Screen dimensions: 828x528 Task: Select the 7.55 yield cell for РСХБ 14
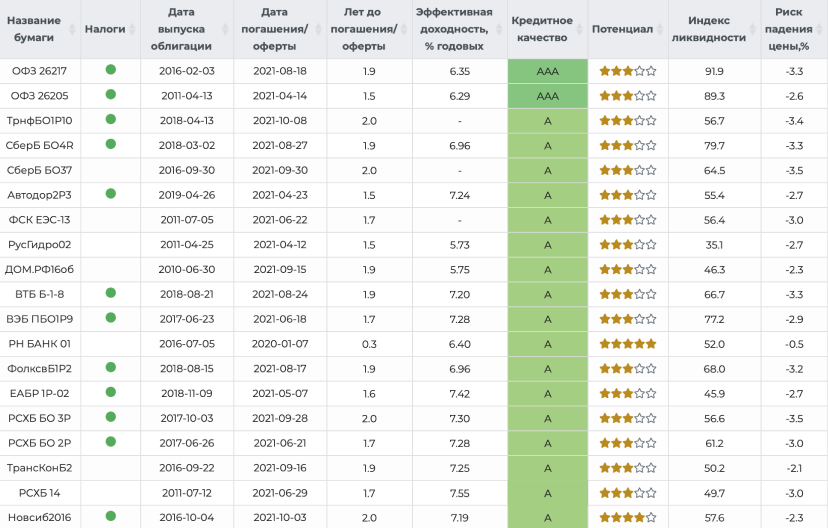(459, 493)
